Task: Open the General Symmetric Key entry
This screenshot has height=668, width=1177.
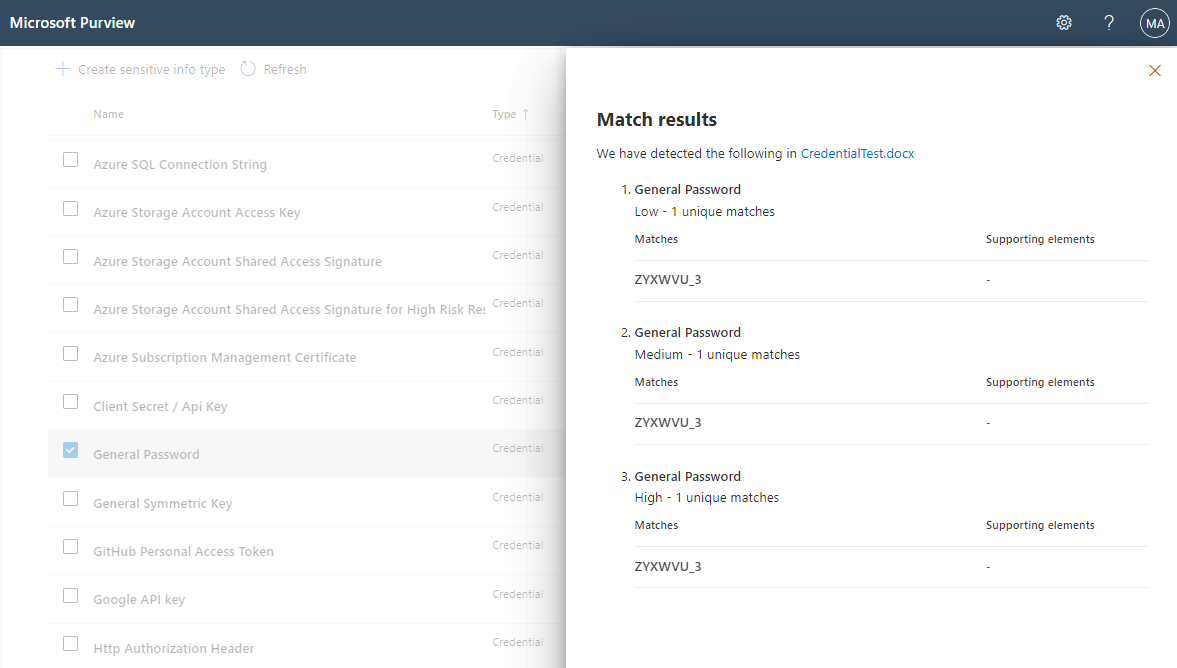Action: coord(163,503)
